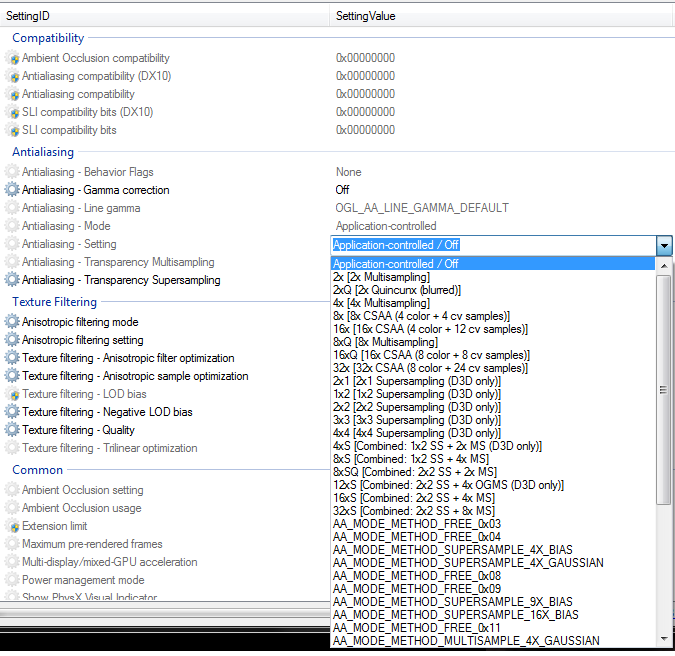The image size is (675, 656).
Task: Click gear icon beside Antialiasing - Behavior Flags
Action: (x=12, y=171)
